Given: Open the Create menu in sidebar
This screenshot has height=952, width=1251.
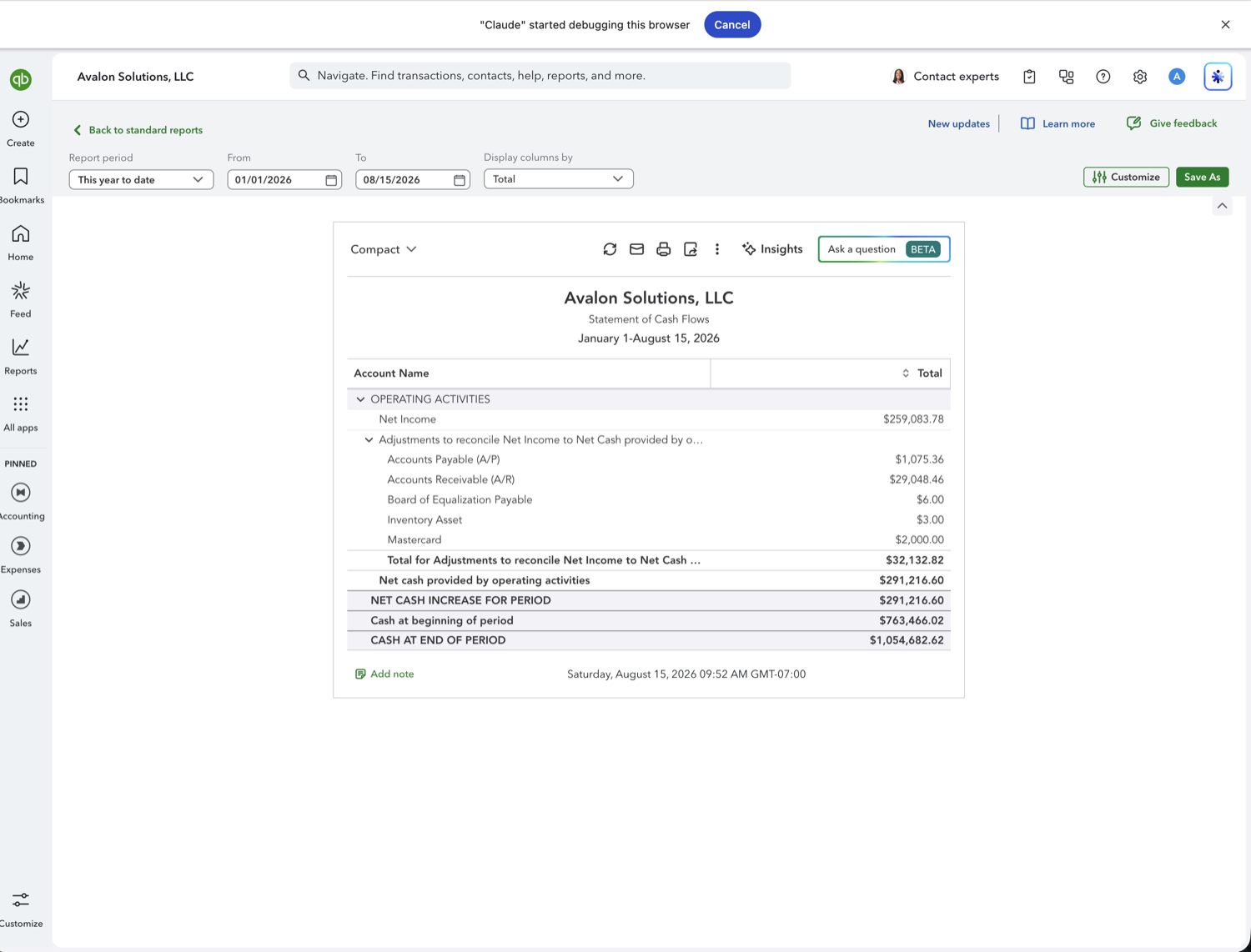Looking at the screenshot, I should (21, 128).
